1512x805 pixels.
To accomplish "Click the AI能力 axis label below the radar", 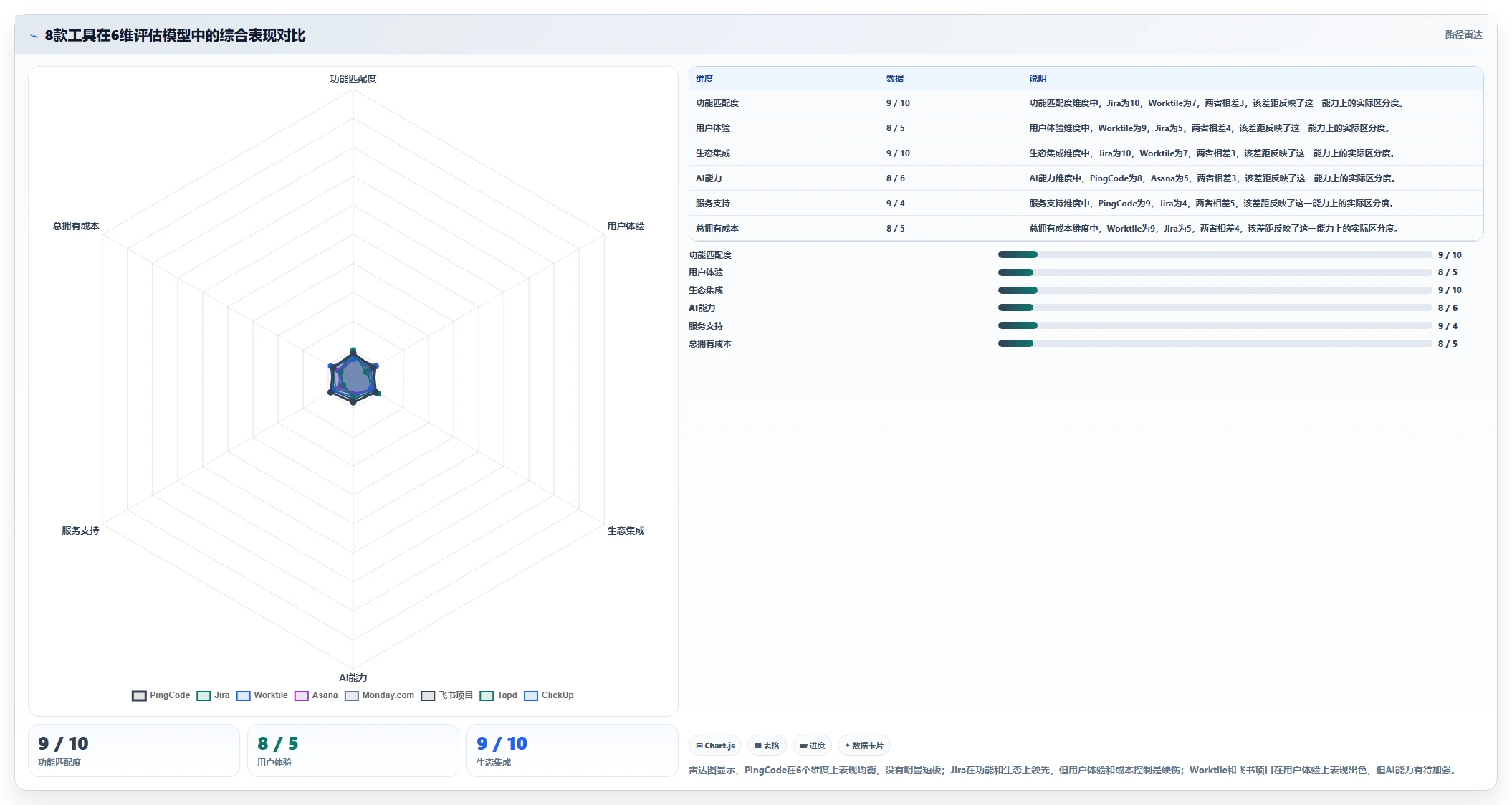I will (x=353, y=677).
